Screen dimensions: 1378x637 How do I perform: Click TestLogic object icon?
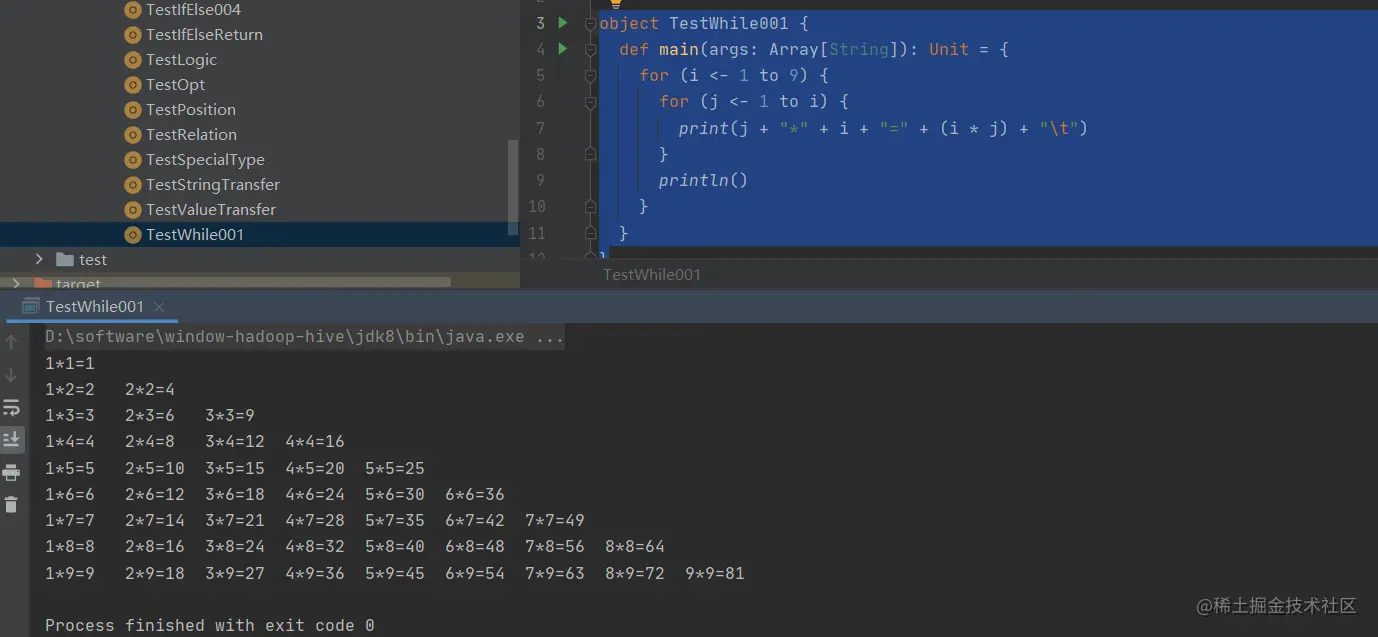pos(133,60)
